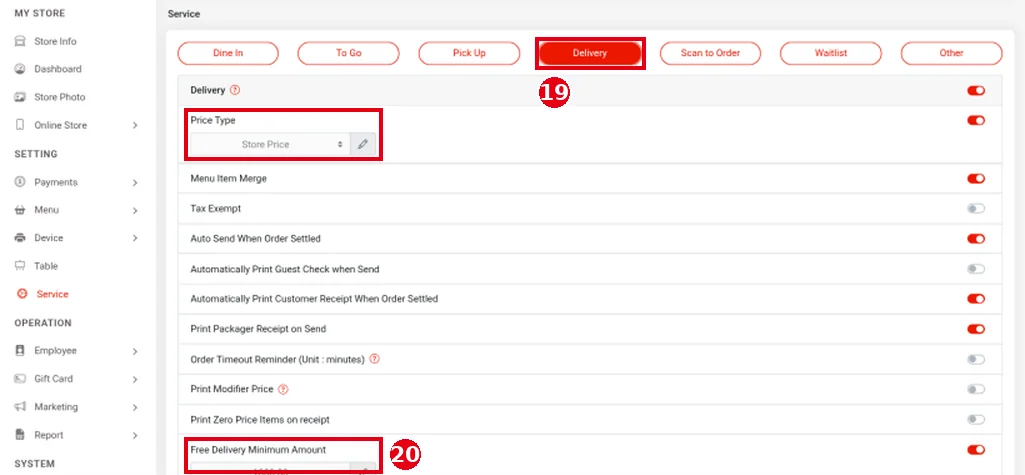Select the Delivery service tab
The width and height of the screenshot is (1025, 475).
pyautogui.click(x=590, y=53)
